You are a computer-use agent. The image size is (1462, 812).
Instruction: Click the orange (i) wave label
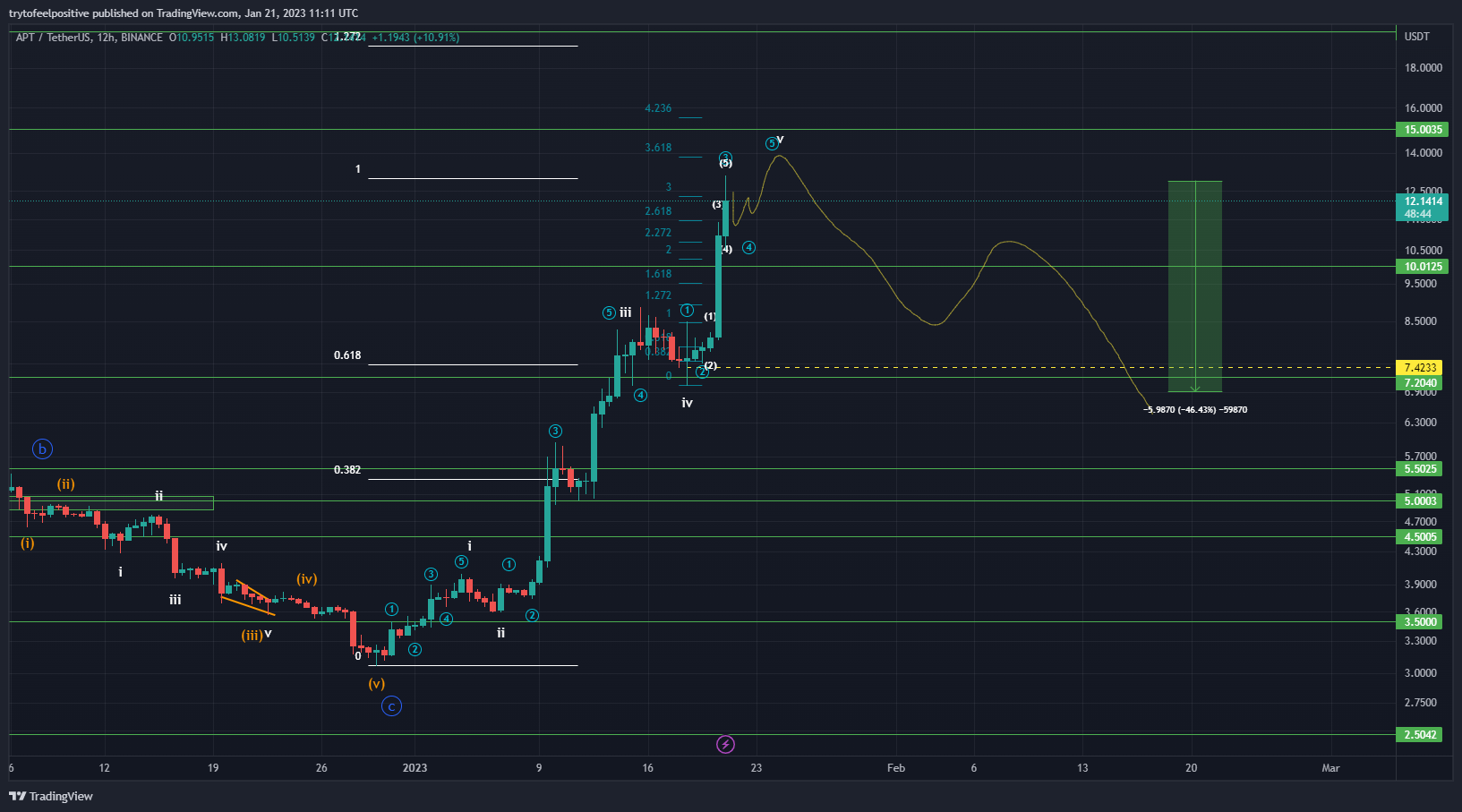(x=28, y=543)
